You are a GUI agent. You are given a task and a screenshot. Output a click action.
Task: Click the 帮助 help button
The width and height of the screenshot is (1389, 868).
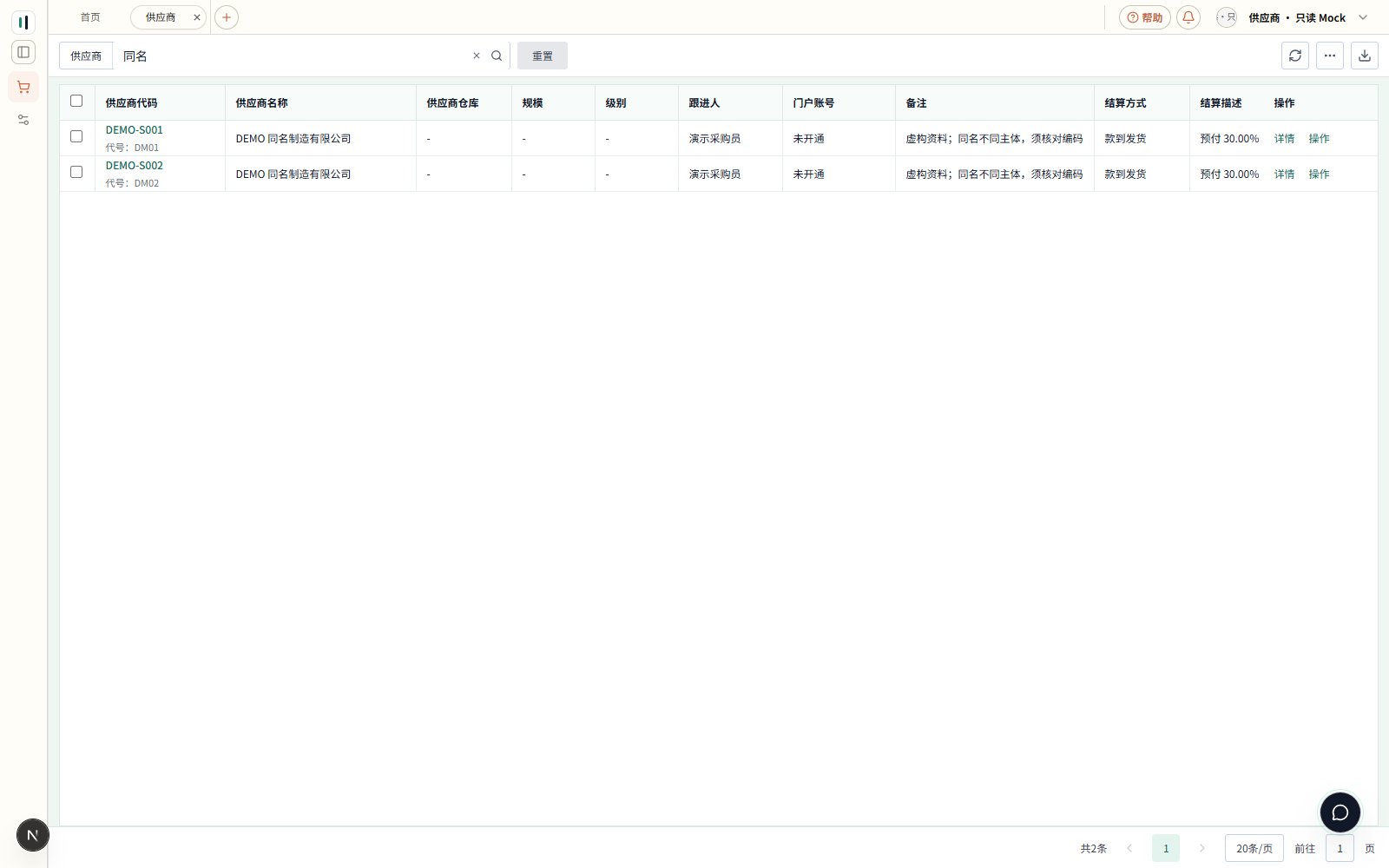coord(1145,17)
